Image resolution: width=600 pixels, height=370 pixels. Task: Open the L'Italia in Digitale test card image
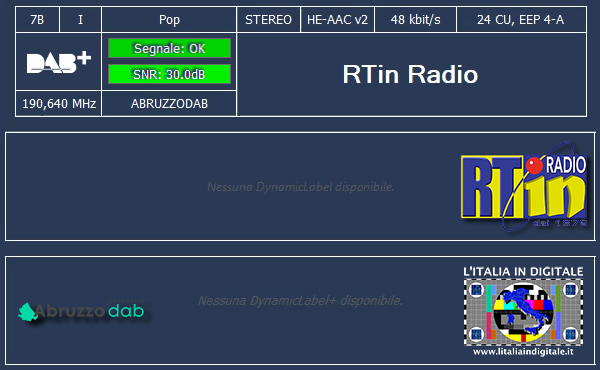coord(523,312)
